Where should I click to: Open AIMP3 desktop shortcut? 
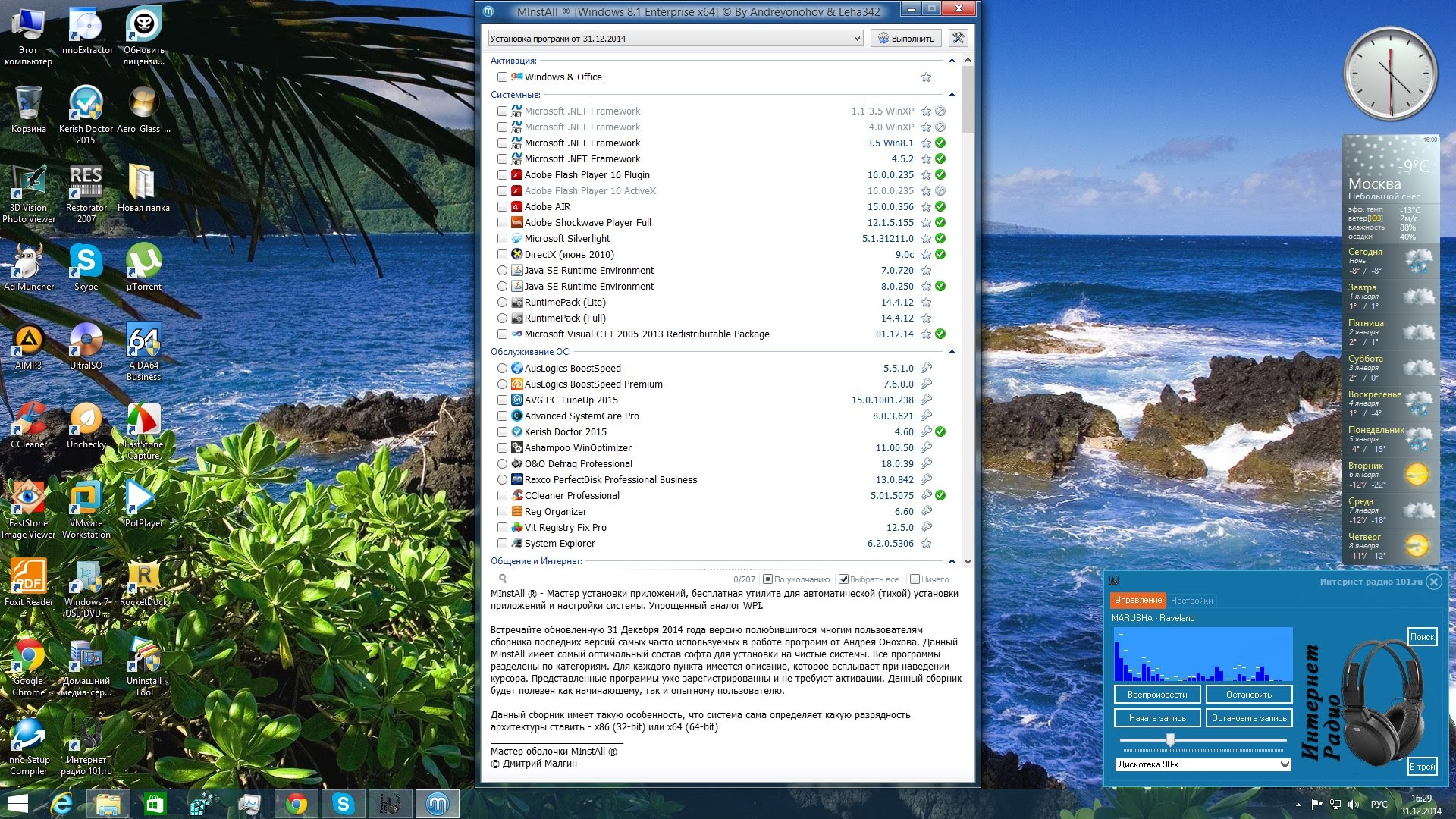coord(29,347)
